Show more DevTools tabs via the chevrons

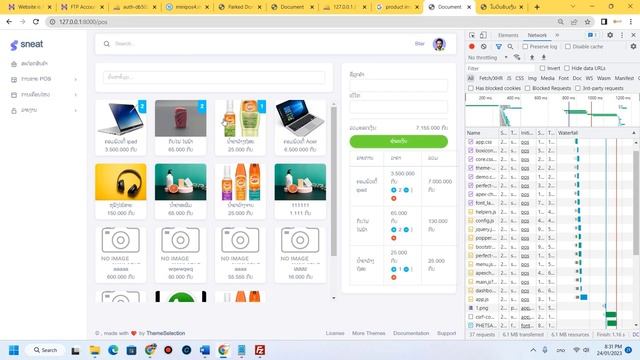click(557, 35)
